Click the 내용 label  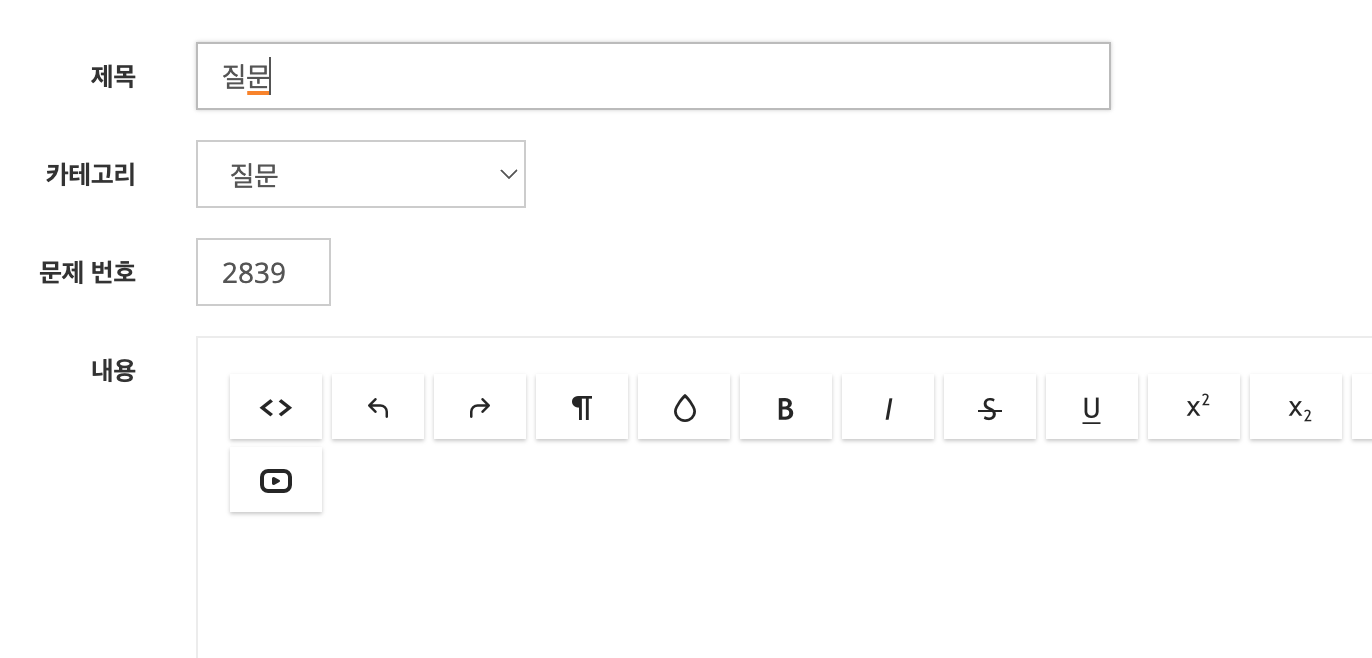point(113,370)
